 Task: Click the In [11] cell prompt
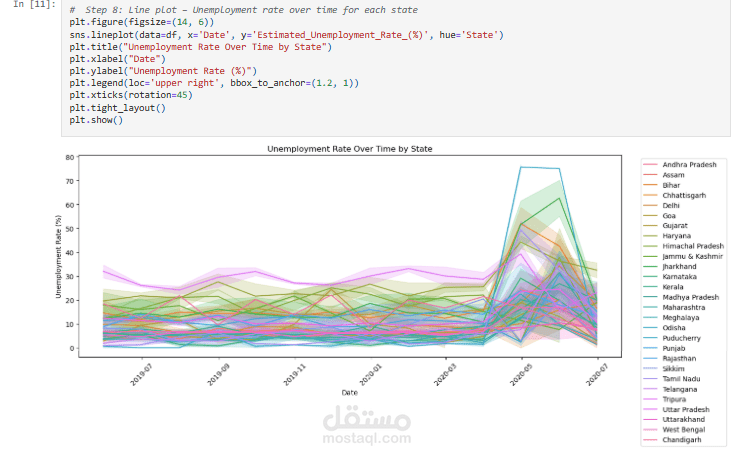(34, 4)
